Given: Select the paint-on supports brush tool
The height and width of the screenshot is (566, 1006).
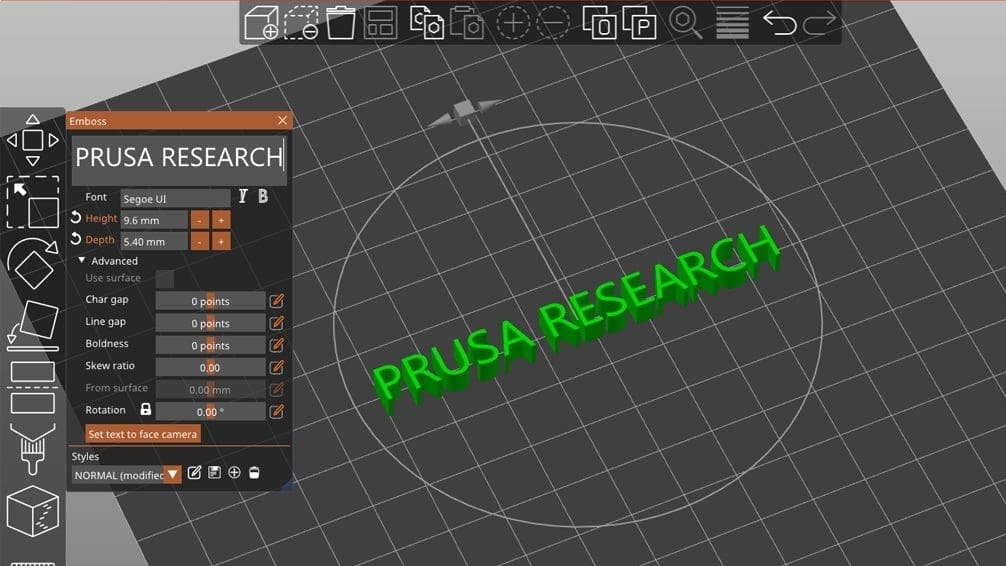Looking at the screenshot, I should [x=33, y=449].
